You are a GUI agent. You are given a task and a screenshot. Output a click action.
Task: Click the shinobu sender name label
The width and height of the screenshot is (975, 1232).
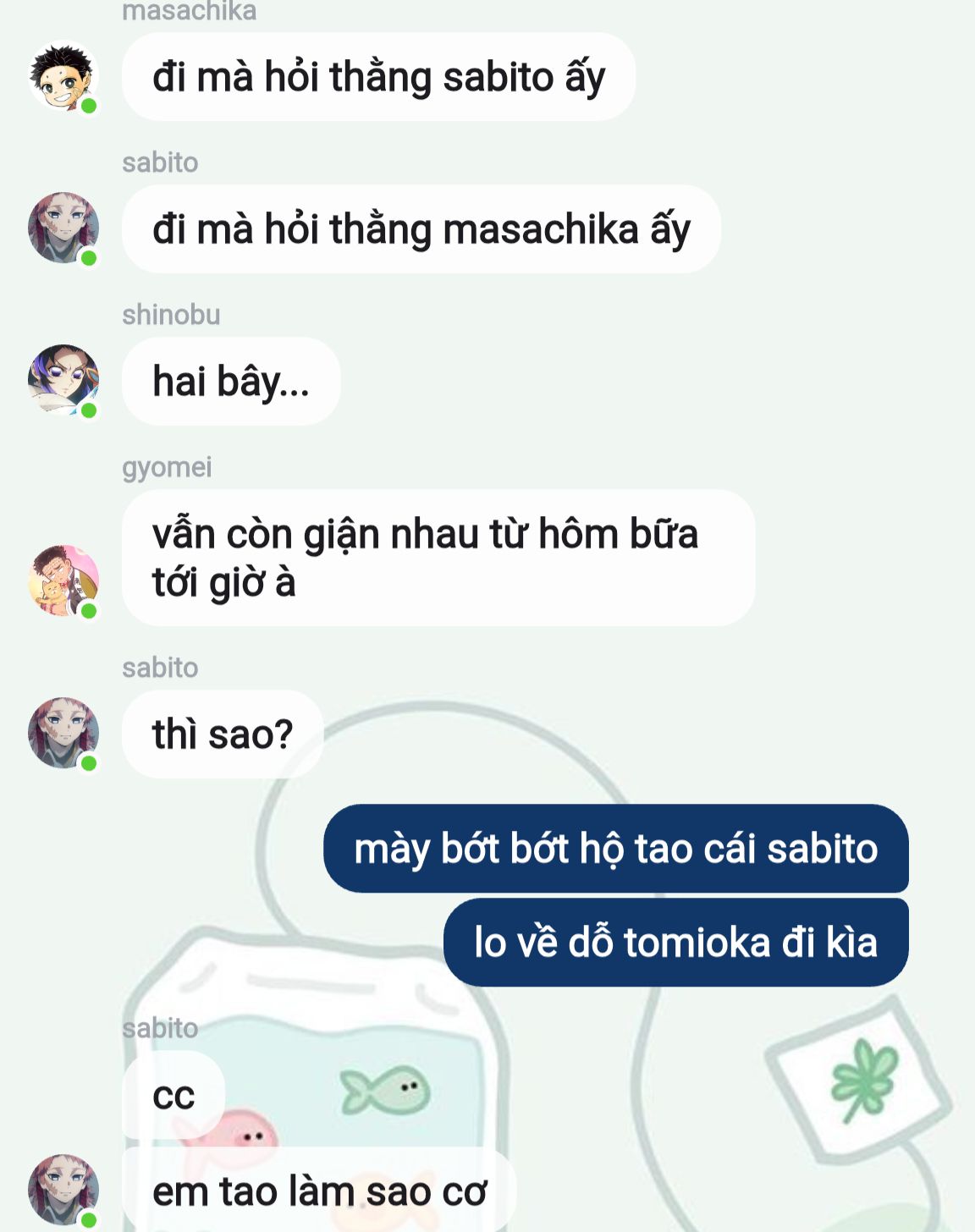[x=171, y=315]
